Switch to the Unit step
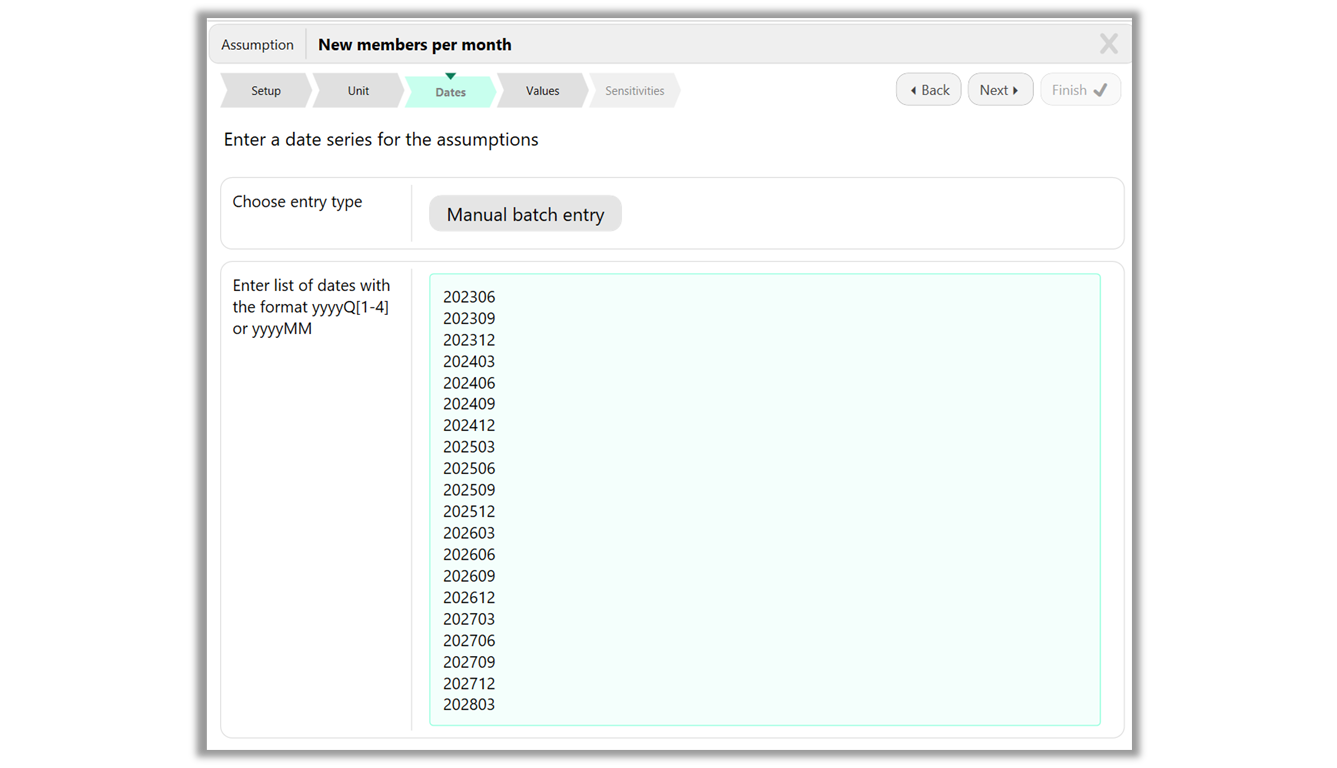The image size is (1337, 768). [x=357, y=90]
